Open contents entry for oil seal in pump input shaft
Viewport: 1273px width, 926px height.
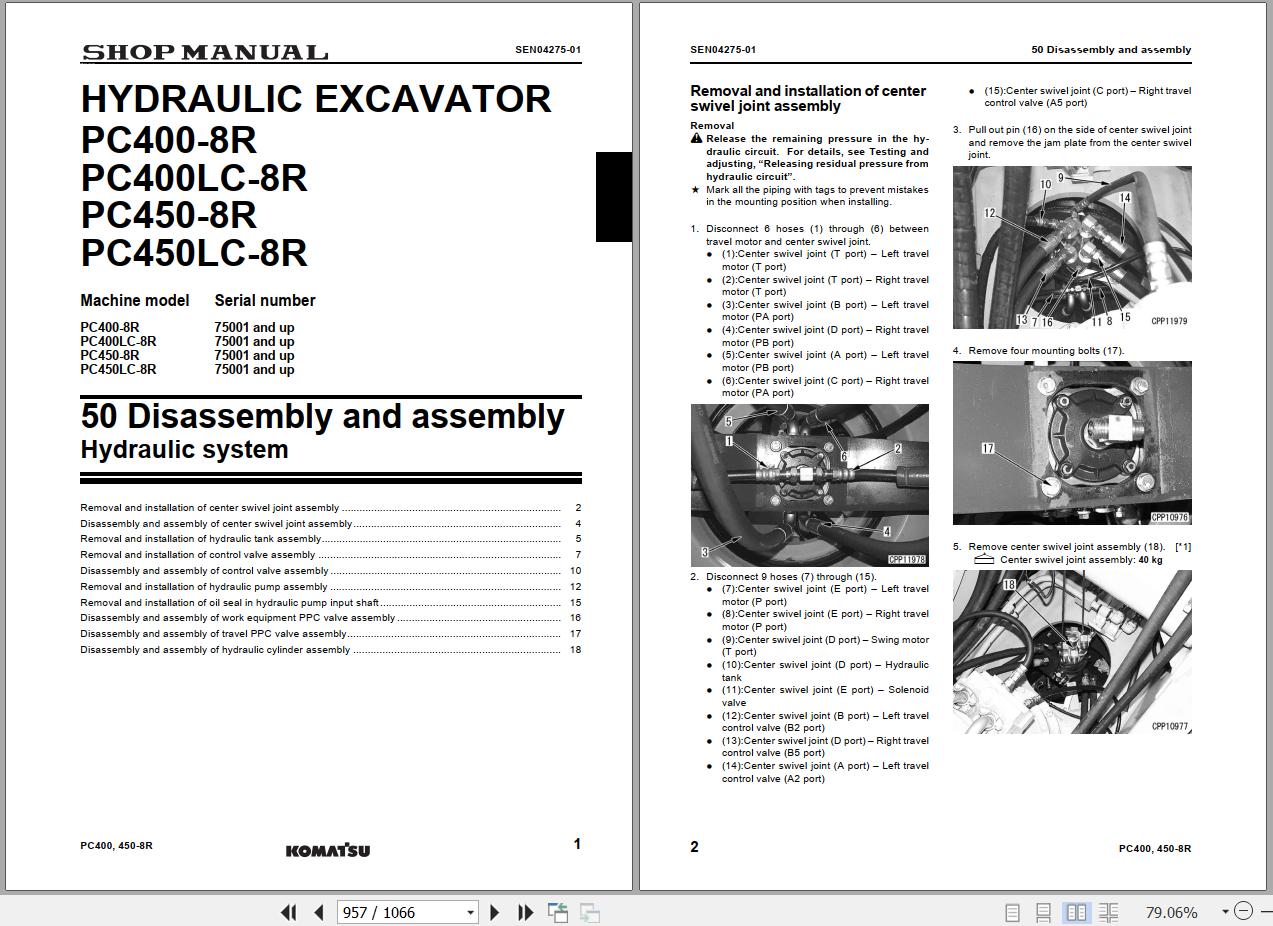[330, 603]
